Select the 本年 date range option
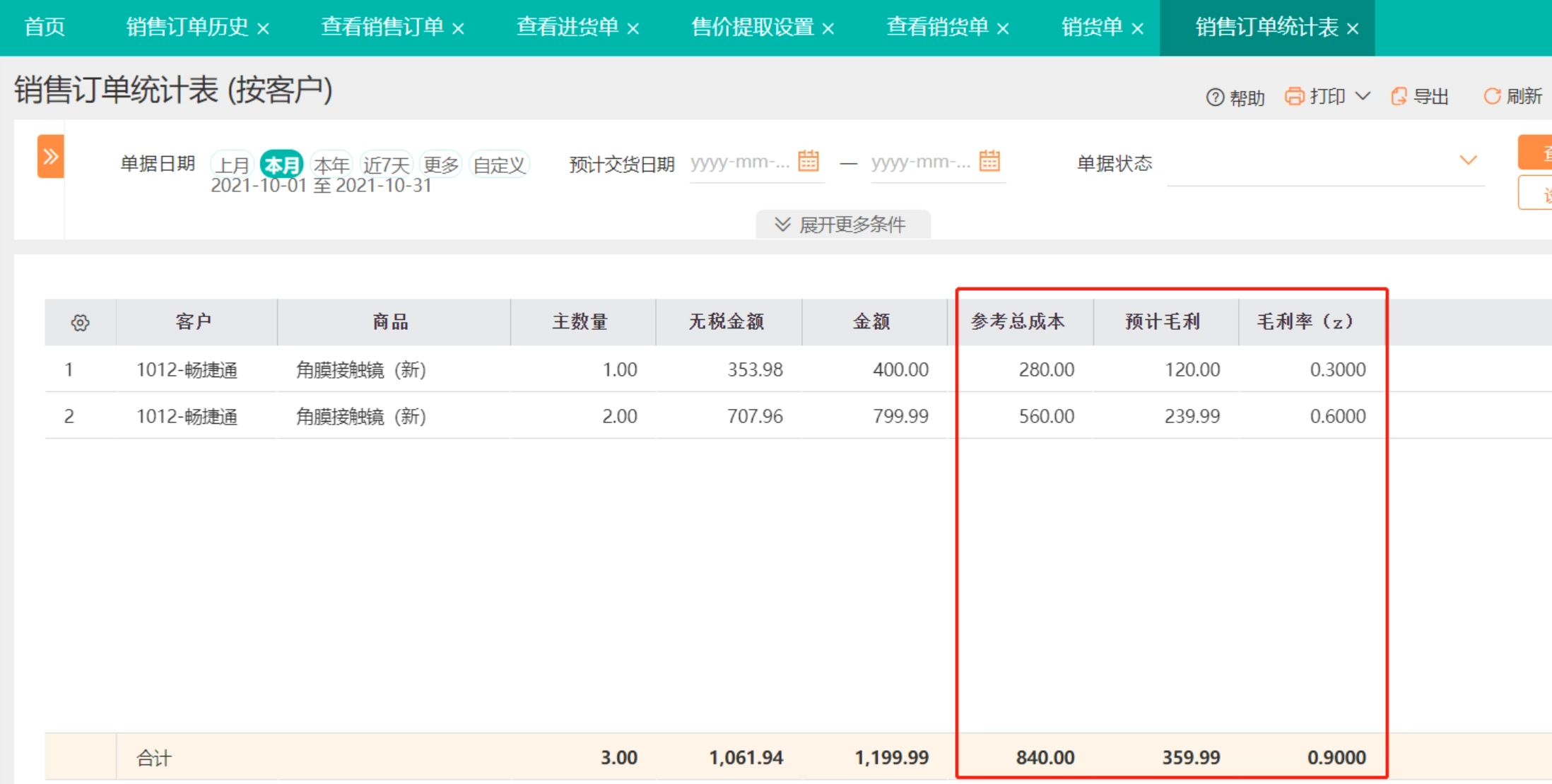 click(x=331, y=165)
